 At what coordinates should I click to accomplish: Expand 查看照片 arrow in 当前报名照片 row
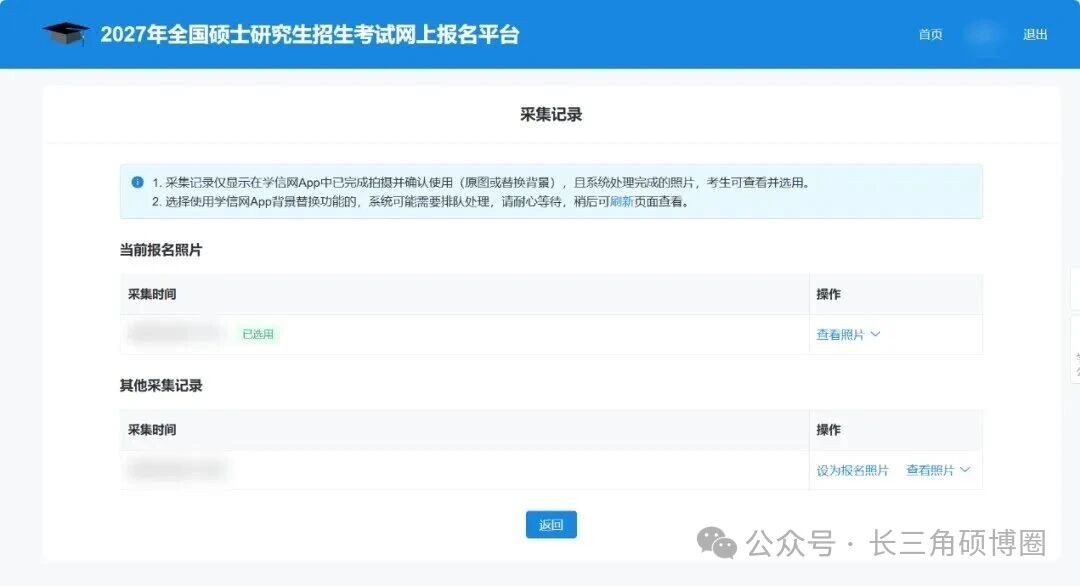click(x=875, y=335)
